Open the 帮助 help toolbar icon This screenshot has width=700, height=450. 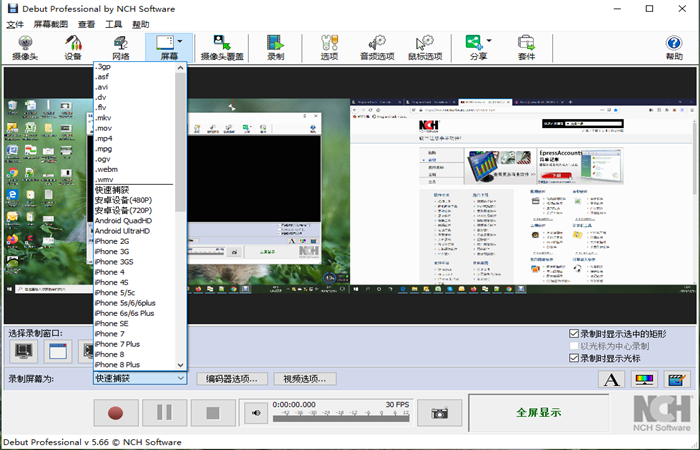click(674, 47)
